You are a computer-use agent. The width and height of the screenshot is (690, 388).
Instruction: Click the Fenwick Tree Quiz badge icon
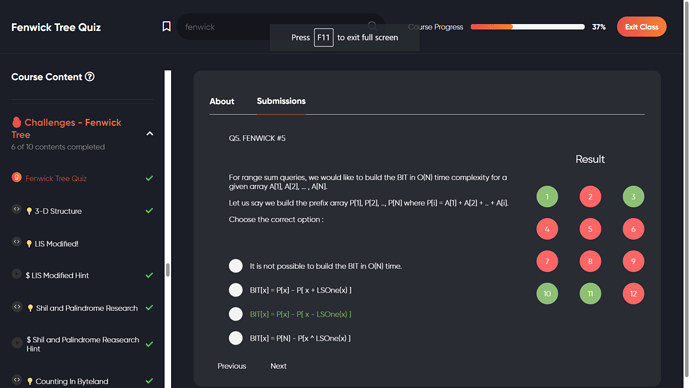tap(16, 177)
